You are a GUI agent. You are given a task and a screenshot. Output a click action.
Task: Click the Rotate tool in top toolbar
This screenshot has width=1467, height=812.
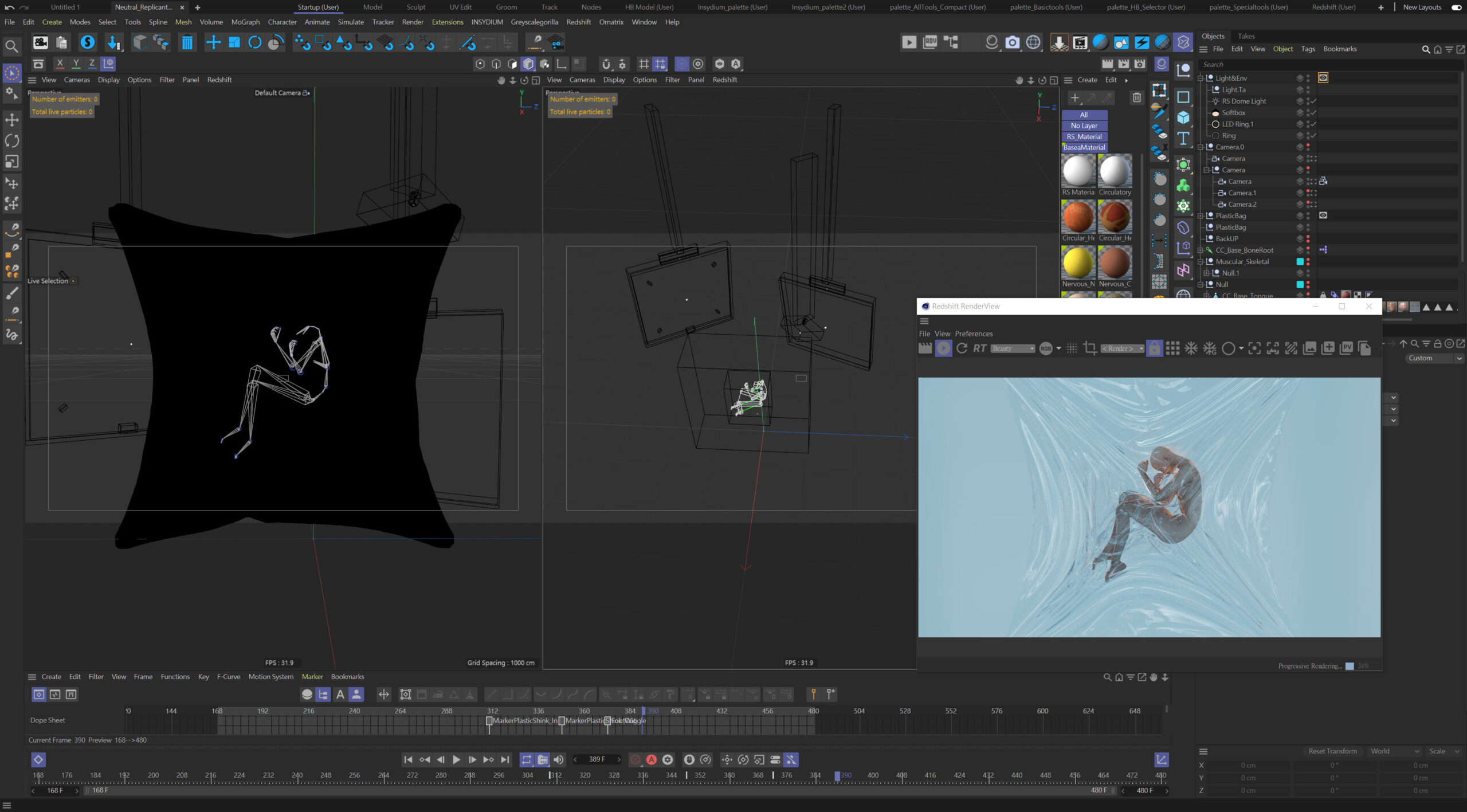pos(255,42)
